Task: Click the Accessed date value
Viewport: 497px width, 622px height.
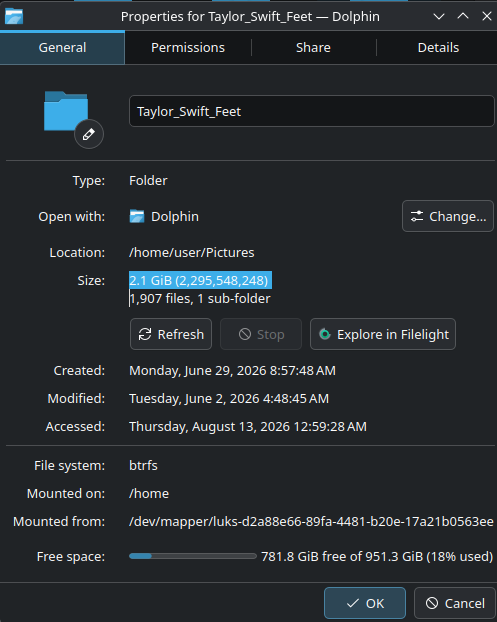Action: point(248,426)
